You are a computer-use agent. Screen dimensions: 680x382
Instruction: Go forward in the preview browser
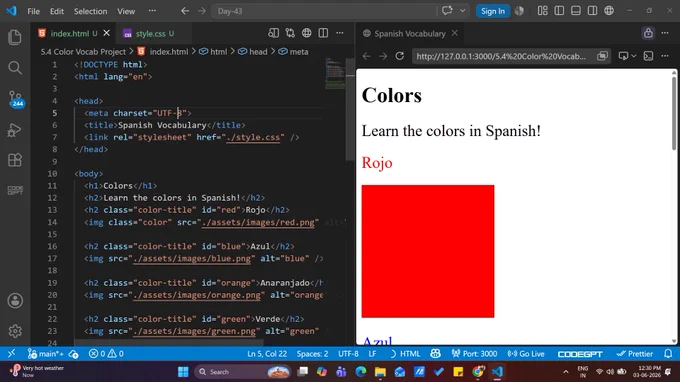383,56
